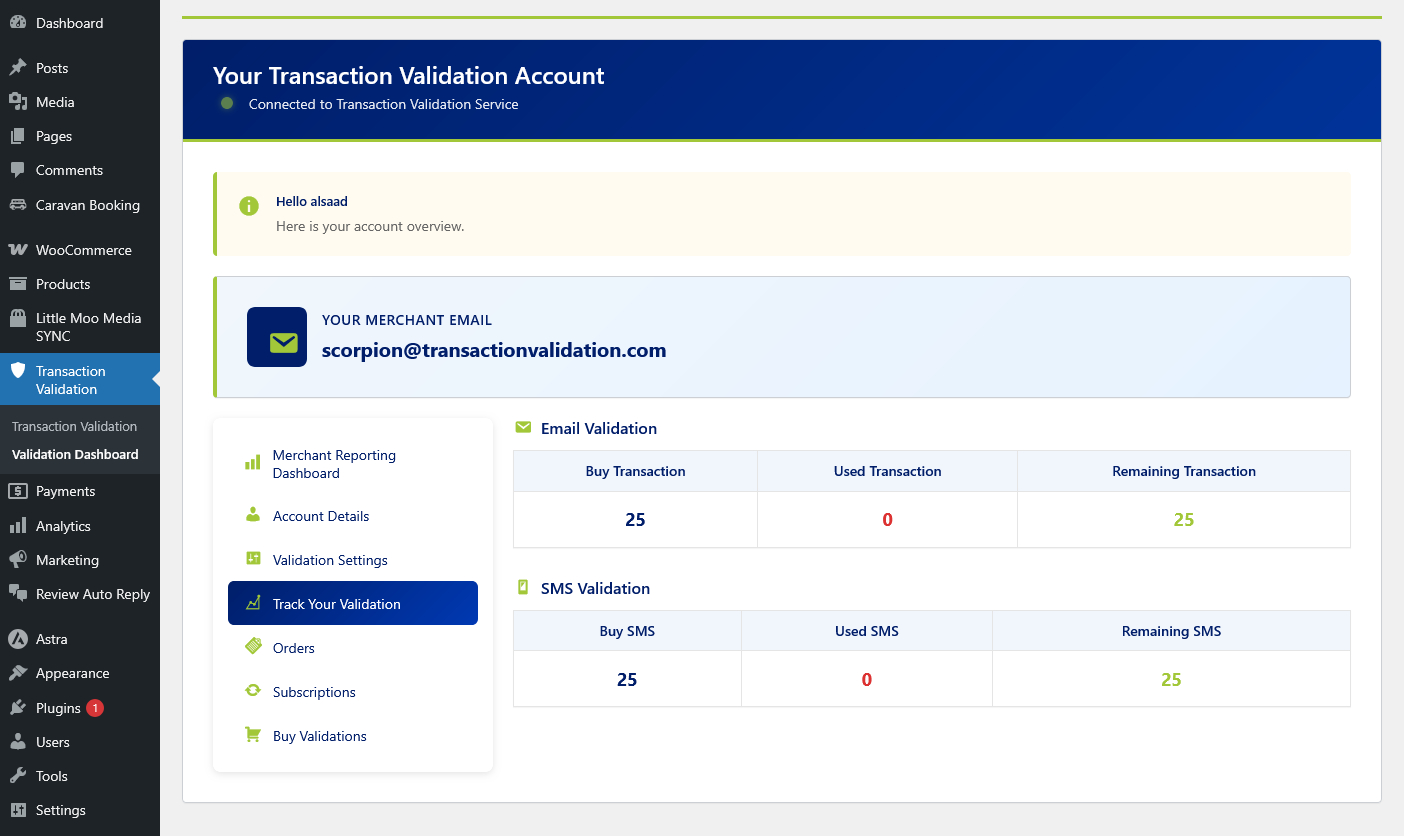
Task: Click the Email Validation section heading
Action: coord(599,428)
